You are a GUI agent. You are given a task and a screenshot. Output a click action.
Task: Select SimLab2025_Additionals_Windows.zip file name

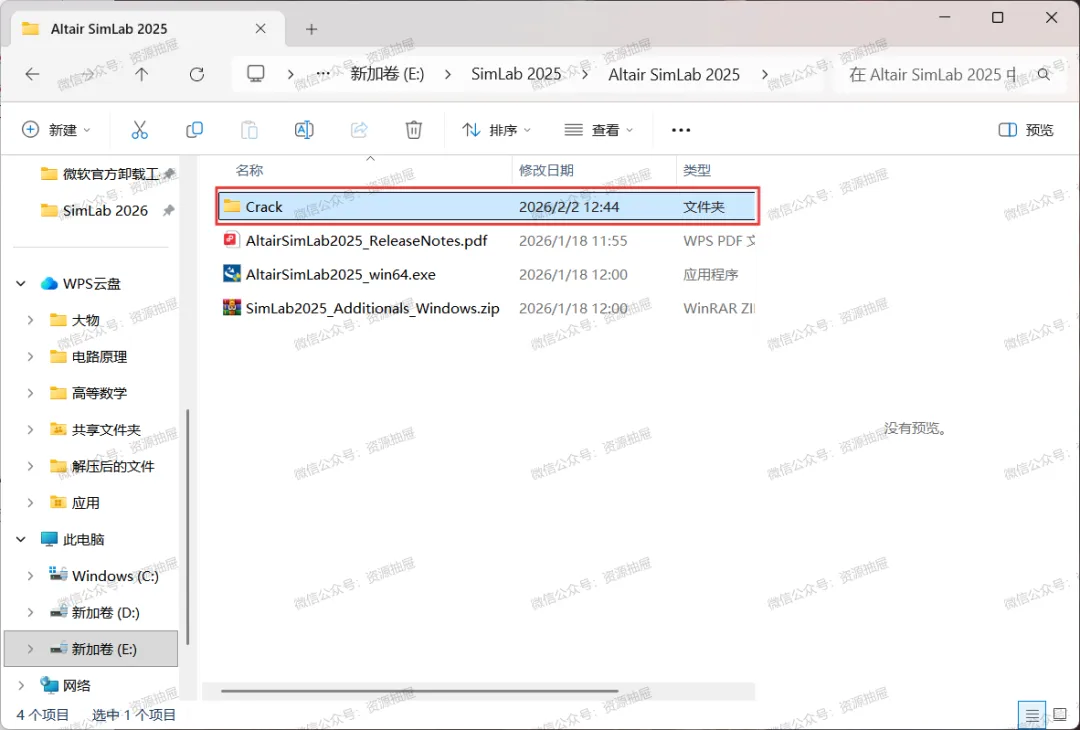coord(373,308)
